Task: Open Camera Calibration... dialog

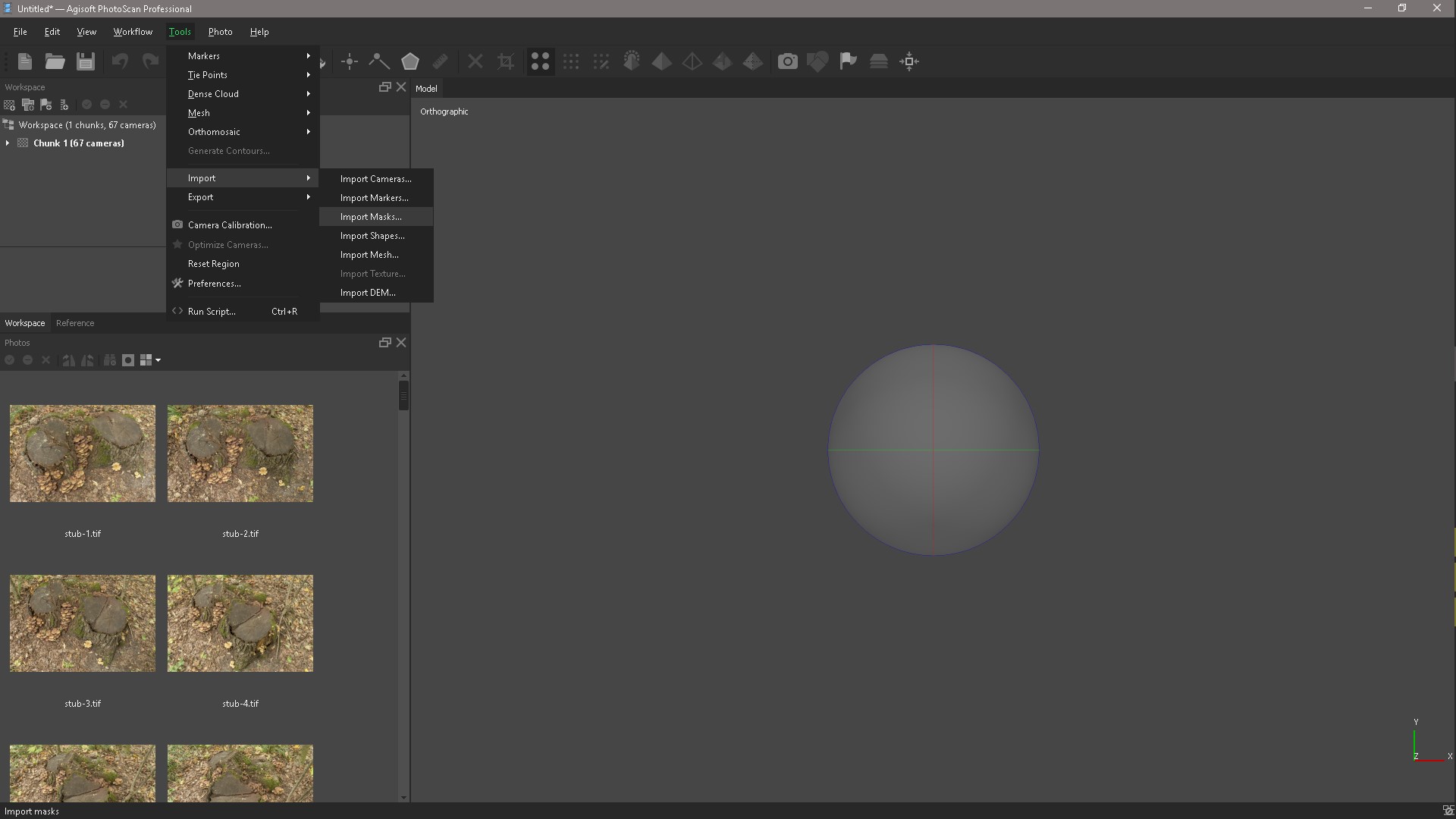Action: click(230, 225)
